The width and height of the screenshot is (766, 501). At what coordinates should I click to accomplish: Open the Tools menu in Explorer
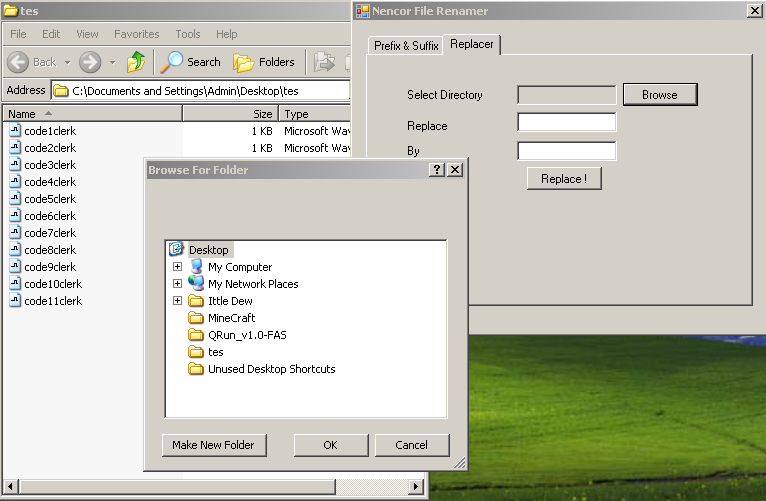point(188,34)
